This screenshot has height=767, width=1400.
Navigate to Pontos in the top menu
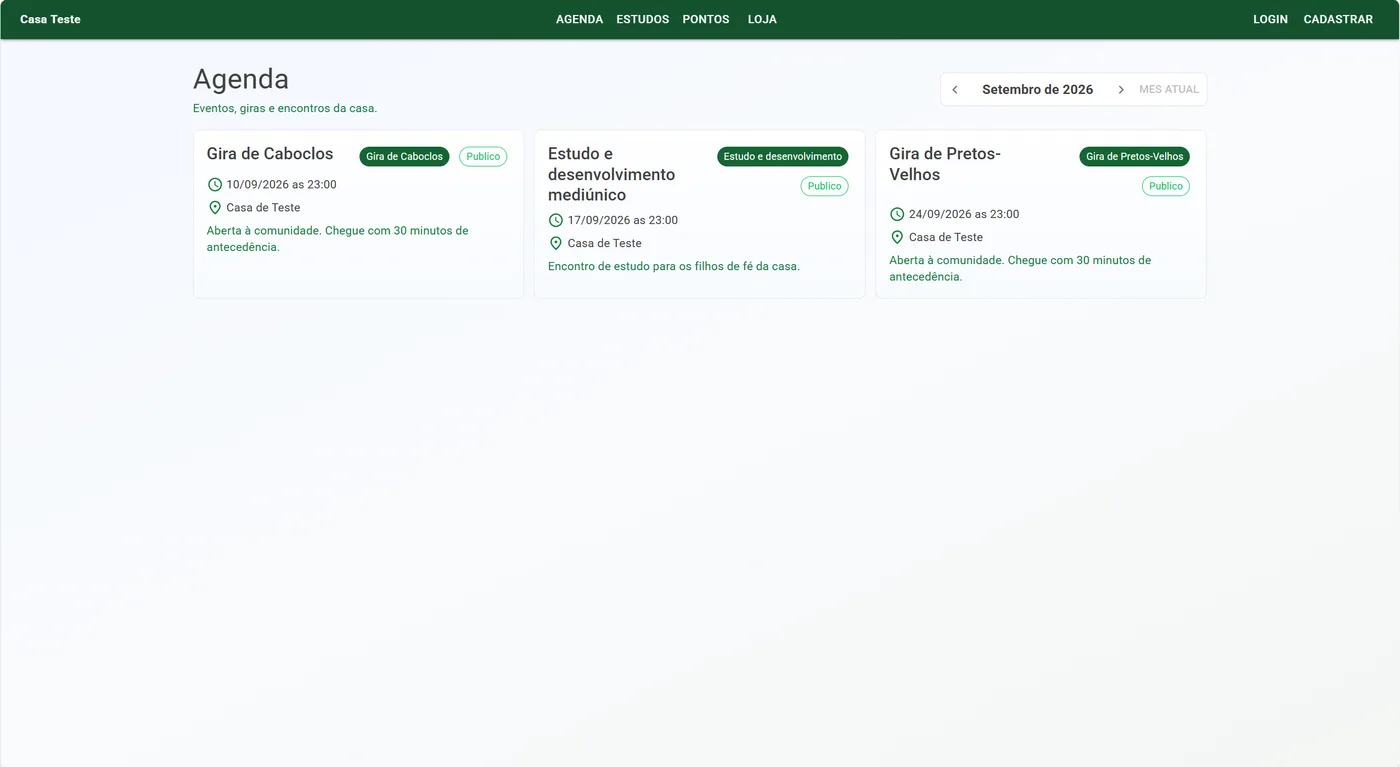pyautogui.click(x=706, y=19)
